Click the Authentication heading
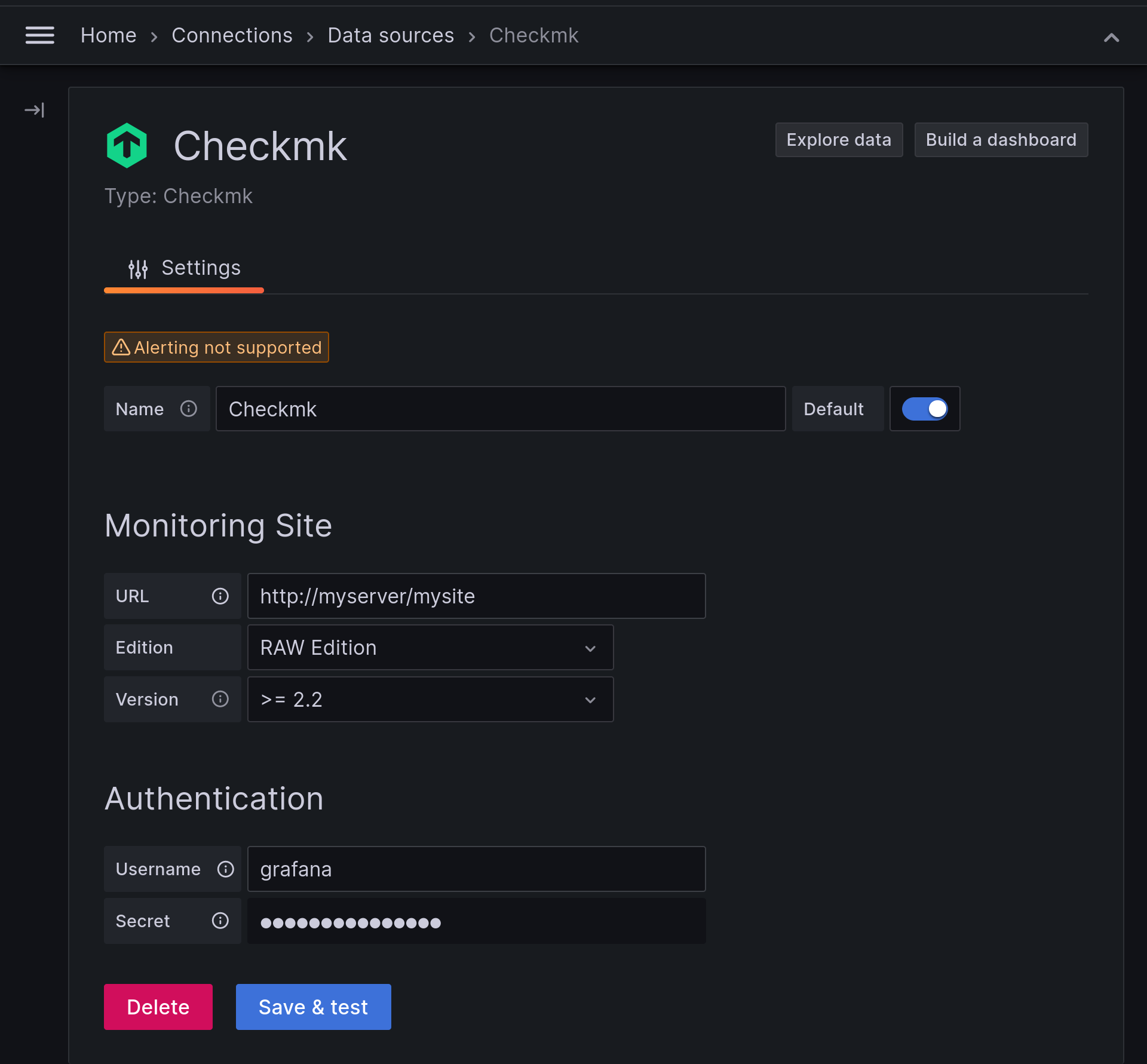The image size is (1147, 1064). (214, 799)
